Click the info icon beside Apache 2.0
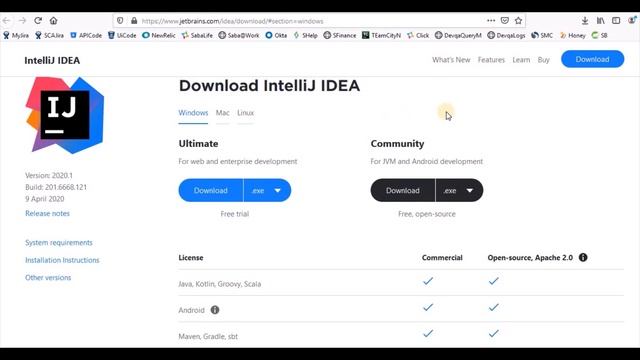 click(x=583, y=258)
